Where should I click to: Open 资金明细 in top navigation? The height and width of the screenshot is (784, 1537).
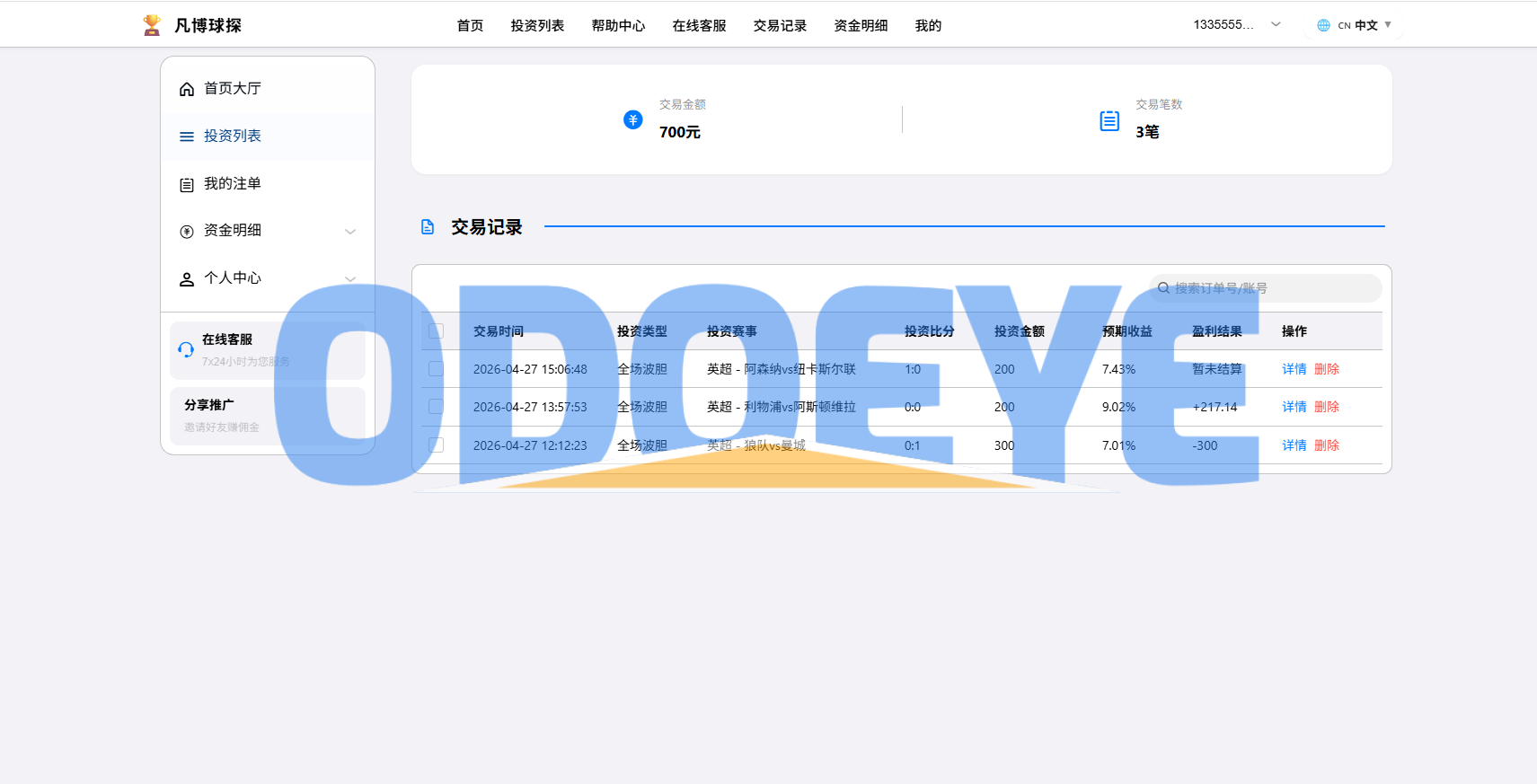(861, 25)
